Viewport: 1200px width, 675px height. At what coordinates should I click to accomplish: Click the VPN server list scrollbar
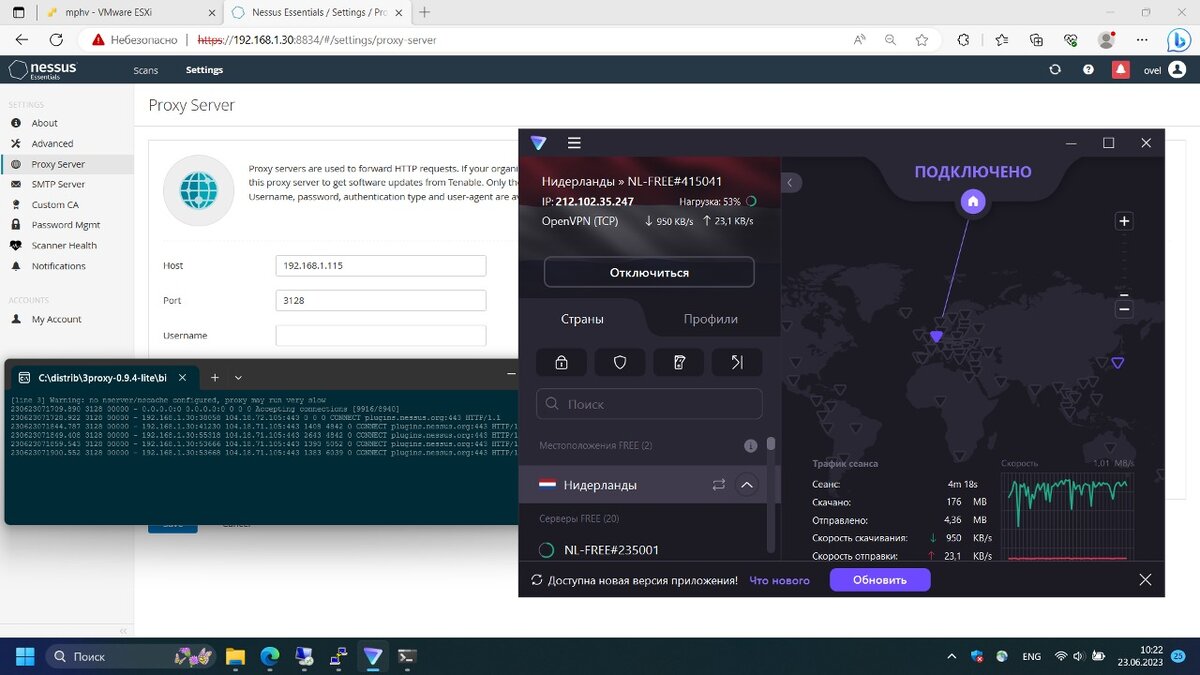771,443
